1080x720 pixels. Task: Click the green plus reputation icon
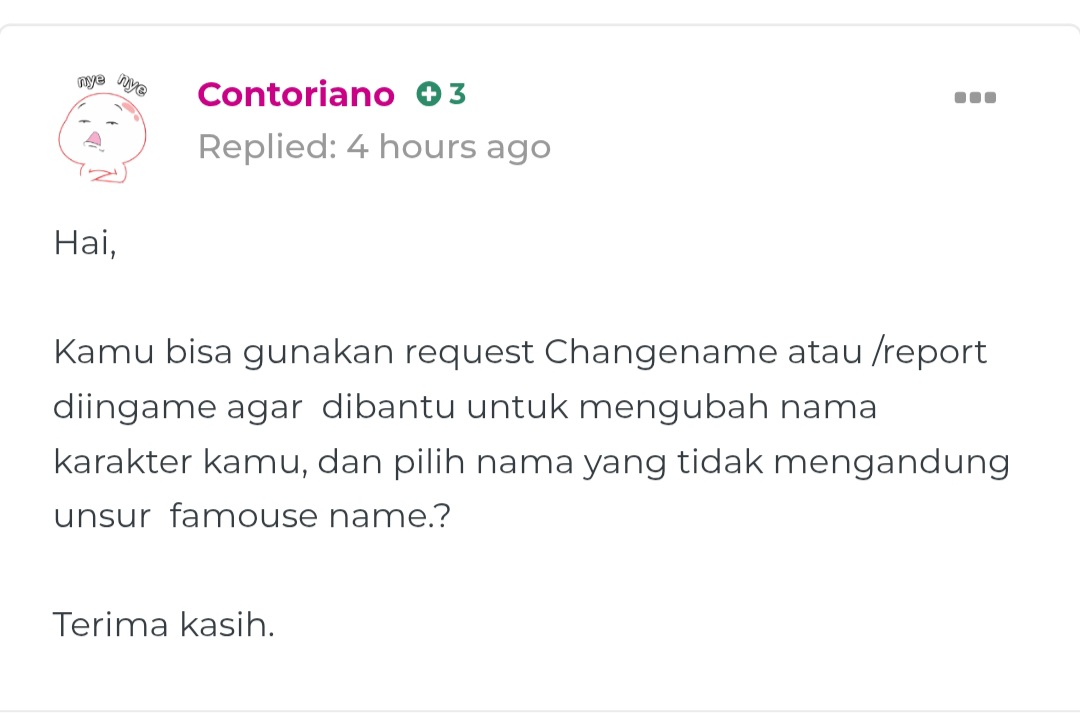(x=428, y=94)
